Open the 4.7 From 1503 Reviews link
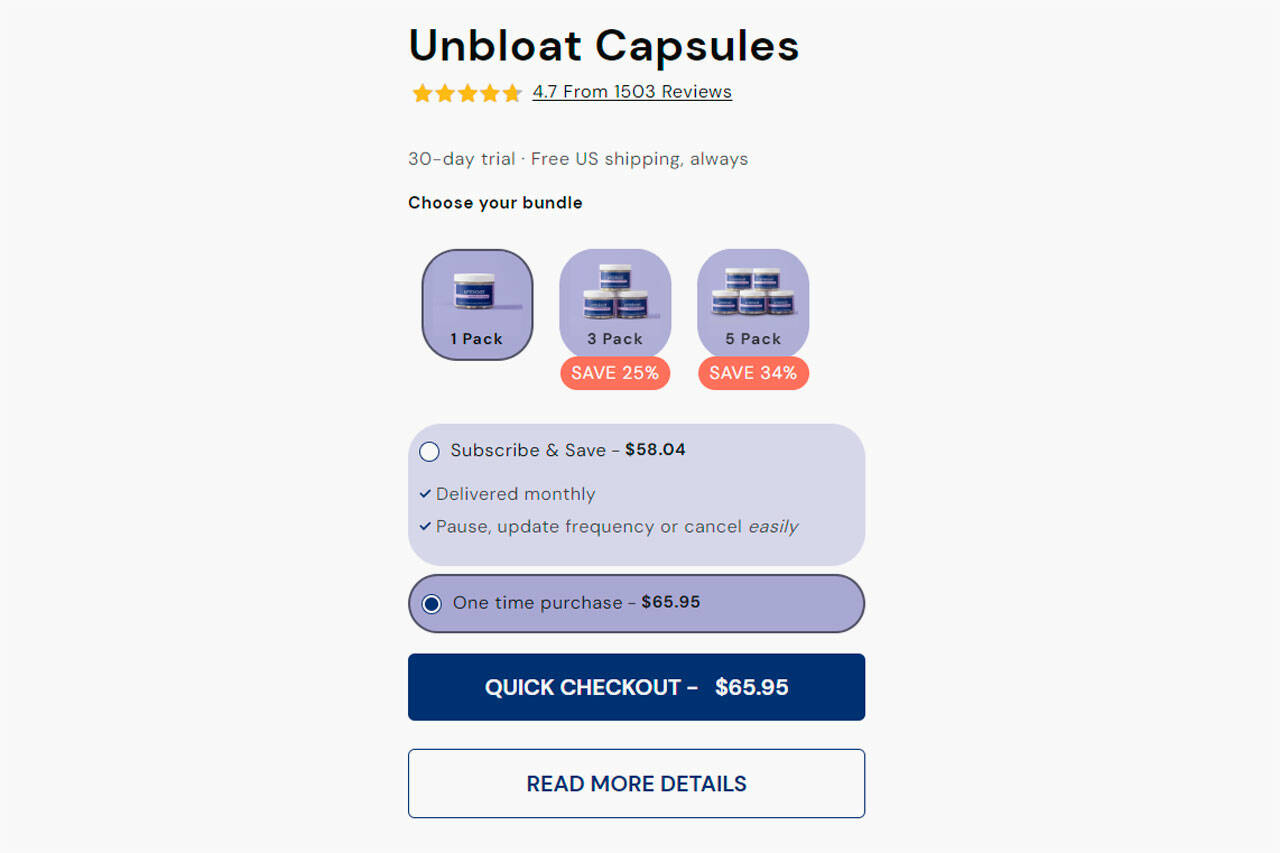Image resolution: width=1280 pixels, height=853 pixels. pyautogui.click(x=632, y=91)
